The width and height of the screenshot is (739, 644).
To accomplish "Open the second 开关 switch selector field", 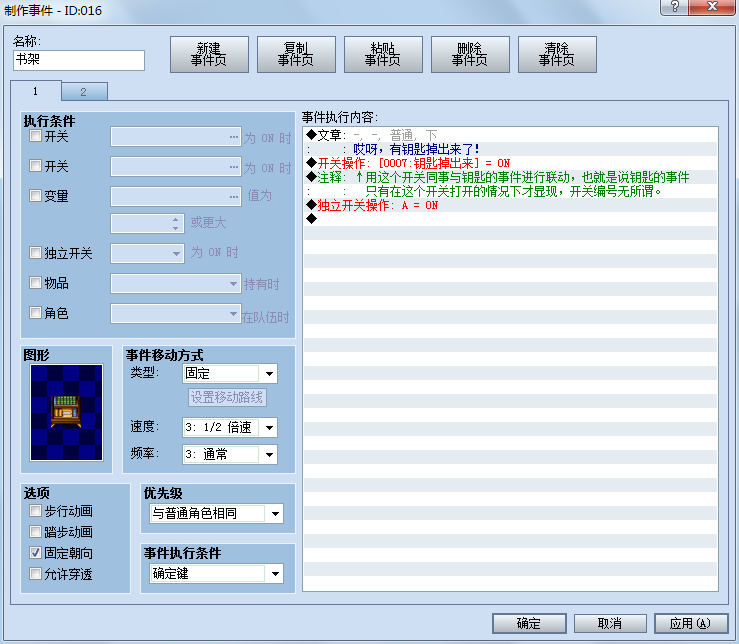I will click(176, 166).
